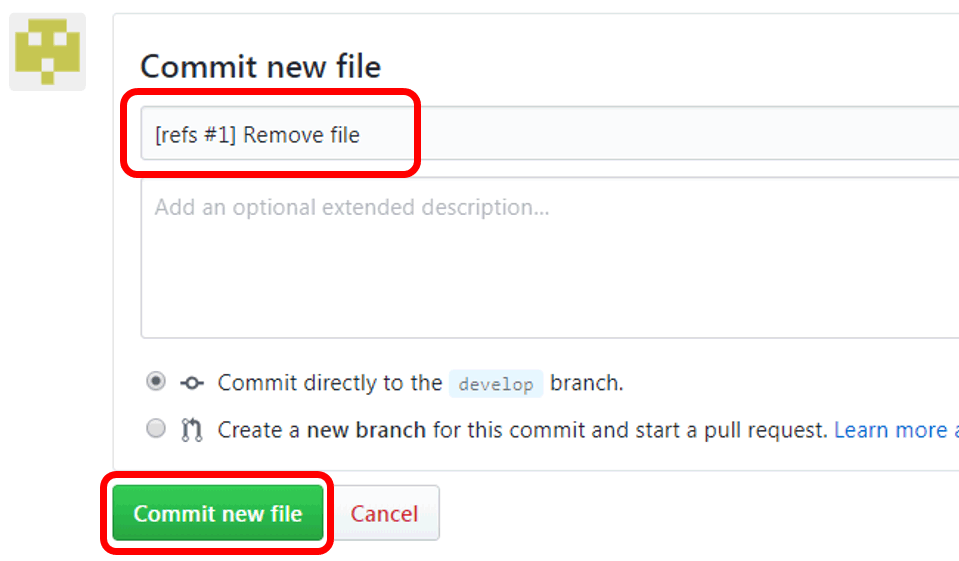Click the "Commit directly to the" label text
Image resolution: width=959 pixels, height=561 pixels.
coord(330,383)
